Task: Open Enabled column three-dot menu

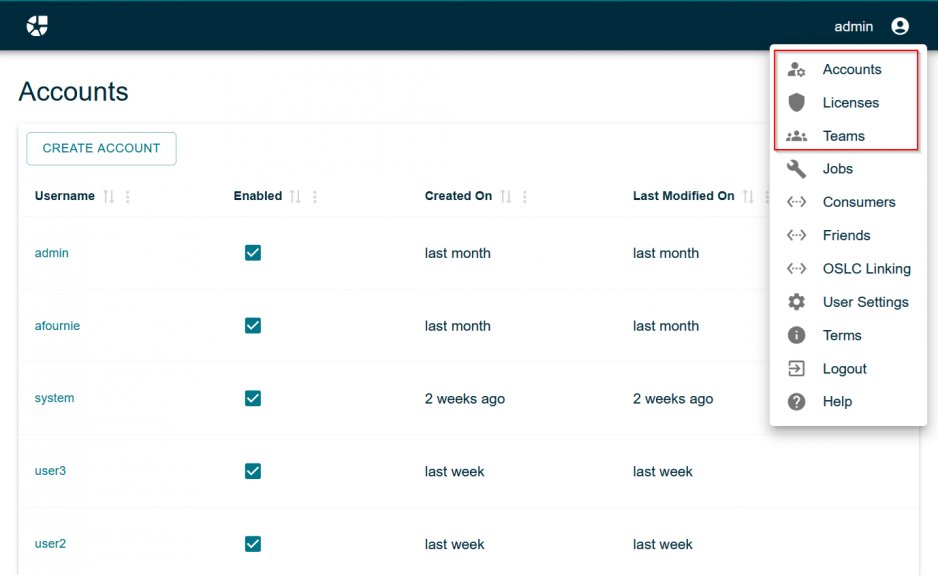Action: coord(315,197)
